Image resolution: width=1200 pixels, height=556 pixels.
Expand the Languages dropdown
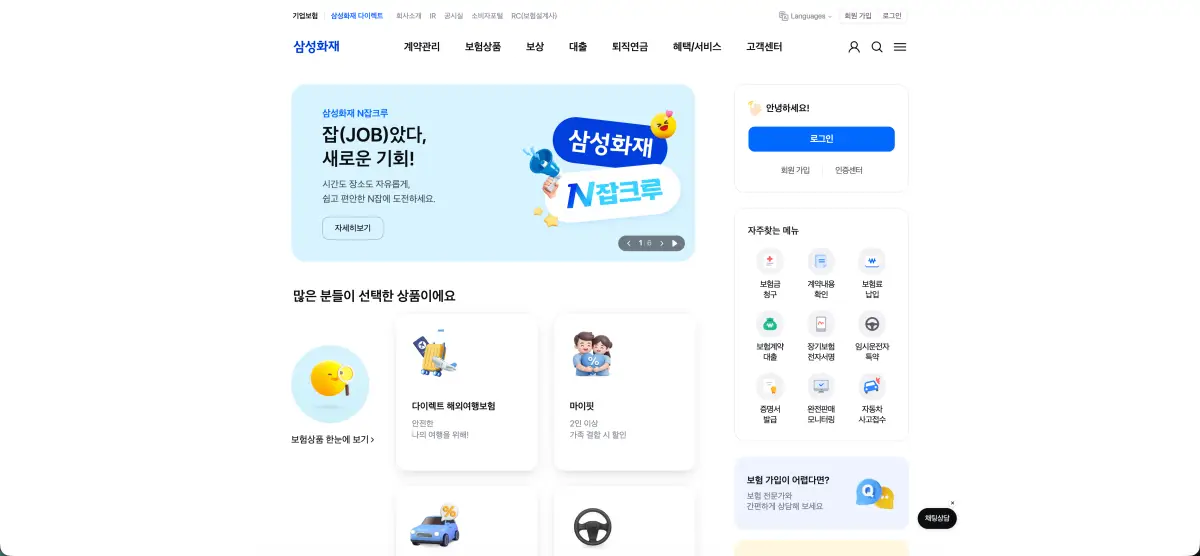click(x=805, y=16)
